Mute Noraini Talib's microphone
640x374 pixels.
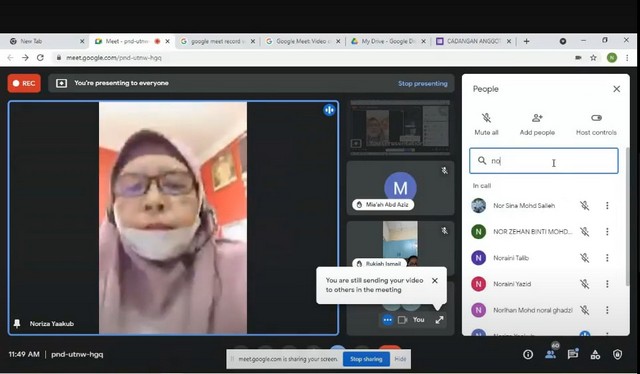tap(584, 258)
